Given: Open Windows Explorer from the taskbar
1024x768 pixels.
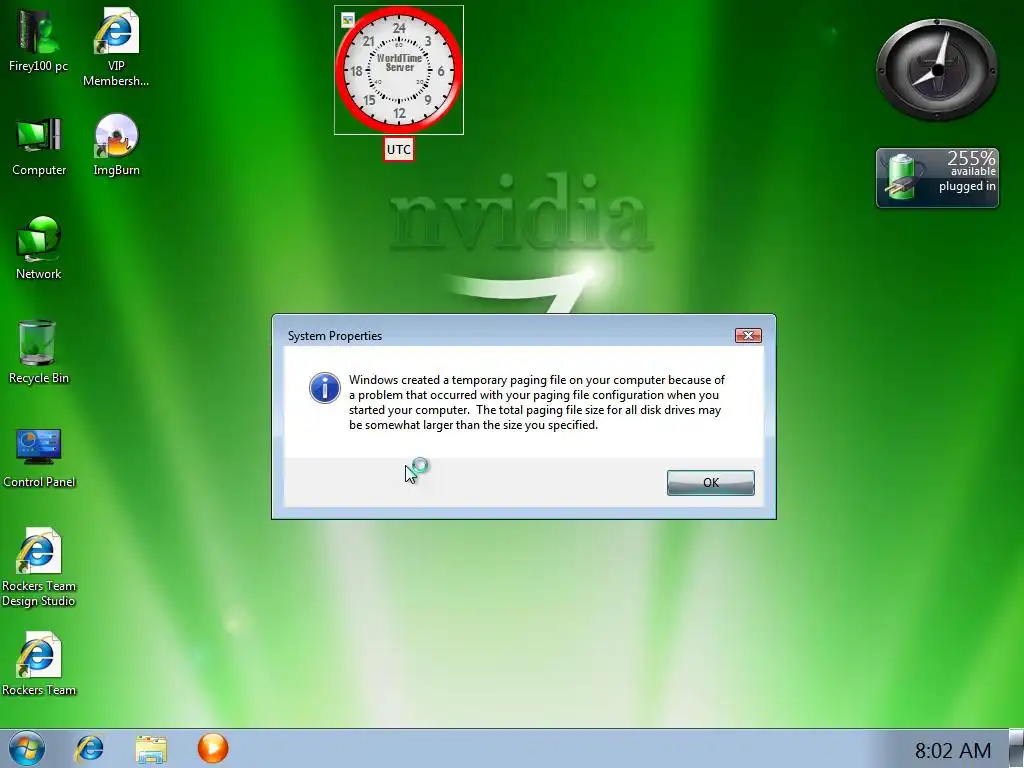Looking at the screenshot, I should (x=151, y=749).
